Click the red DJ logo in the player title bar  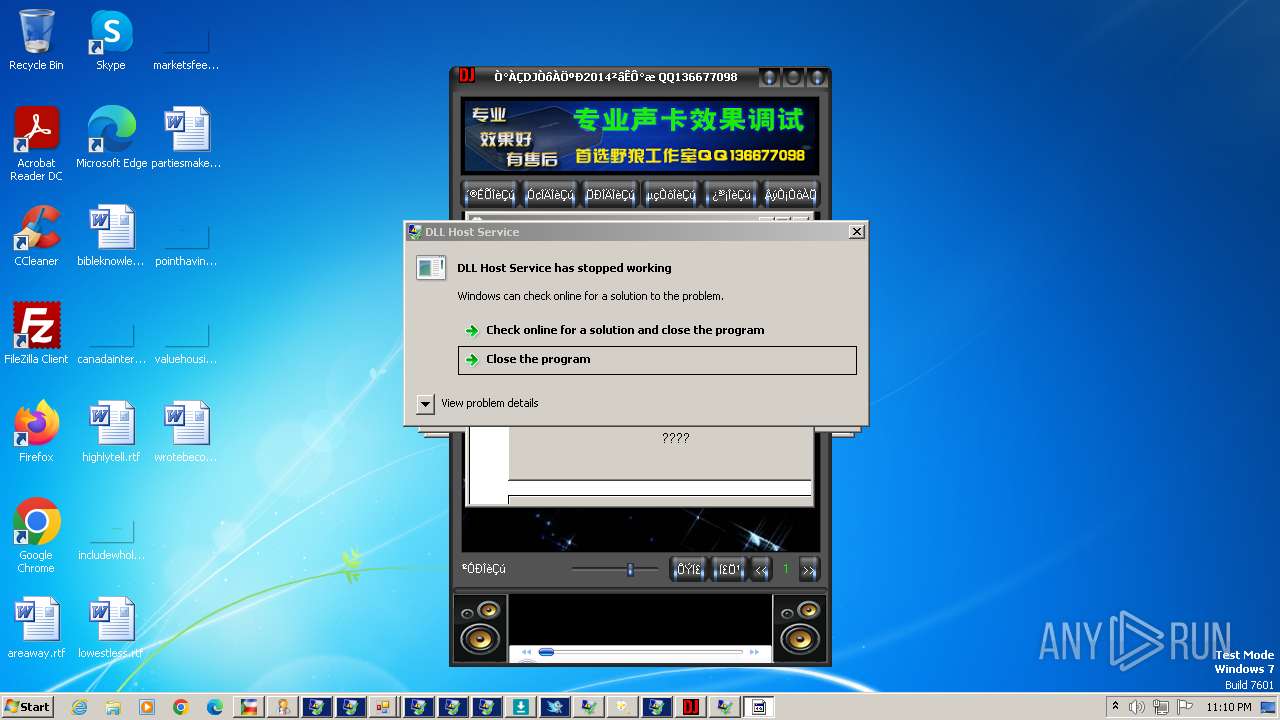[x=466, y=76]
